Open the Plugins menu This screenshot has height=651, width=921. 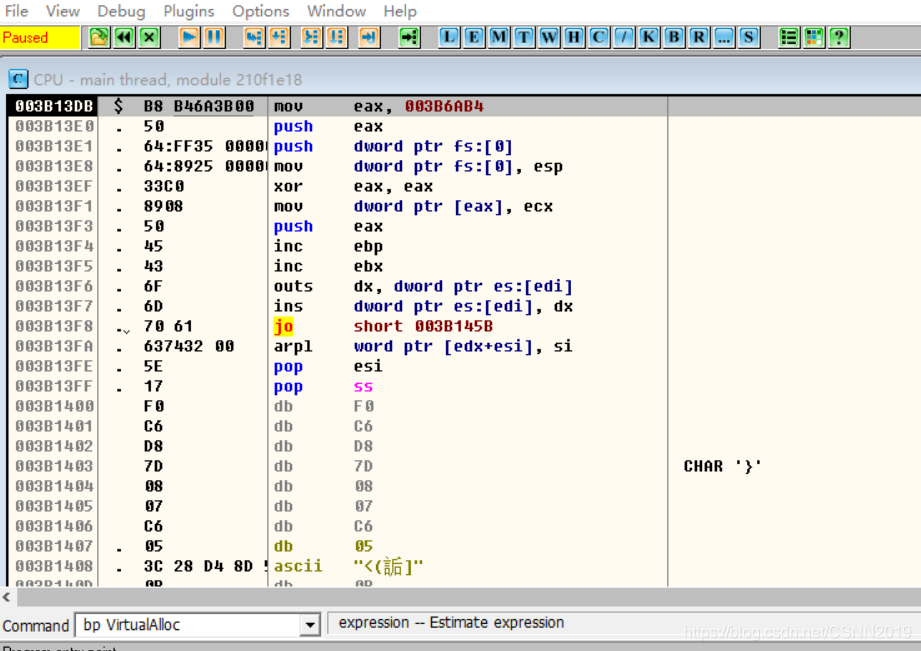click(189, 11)
